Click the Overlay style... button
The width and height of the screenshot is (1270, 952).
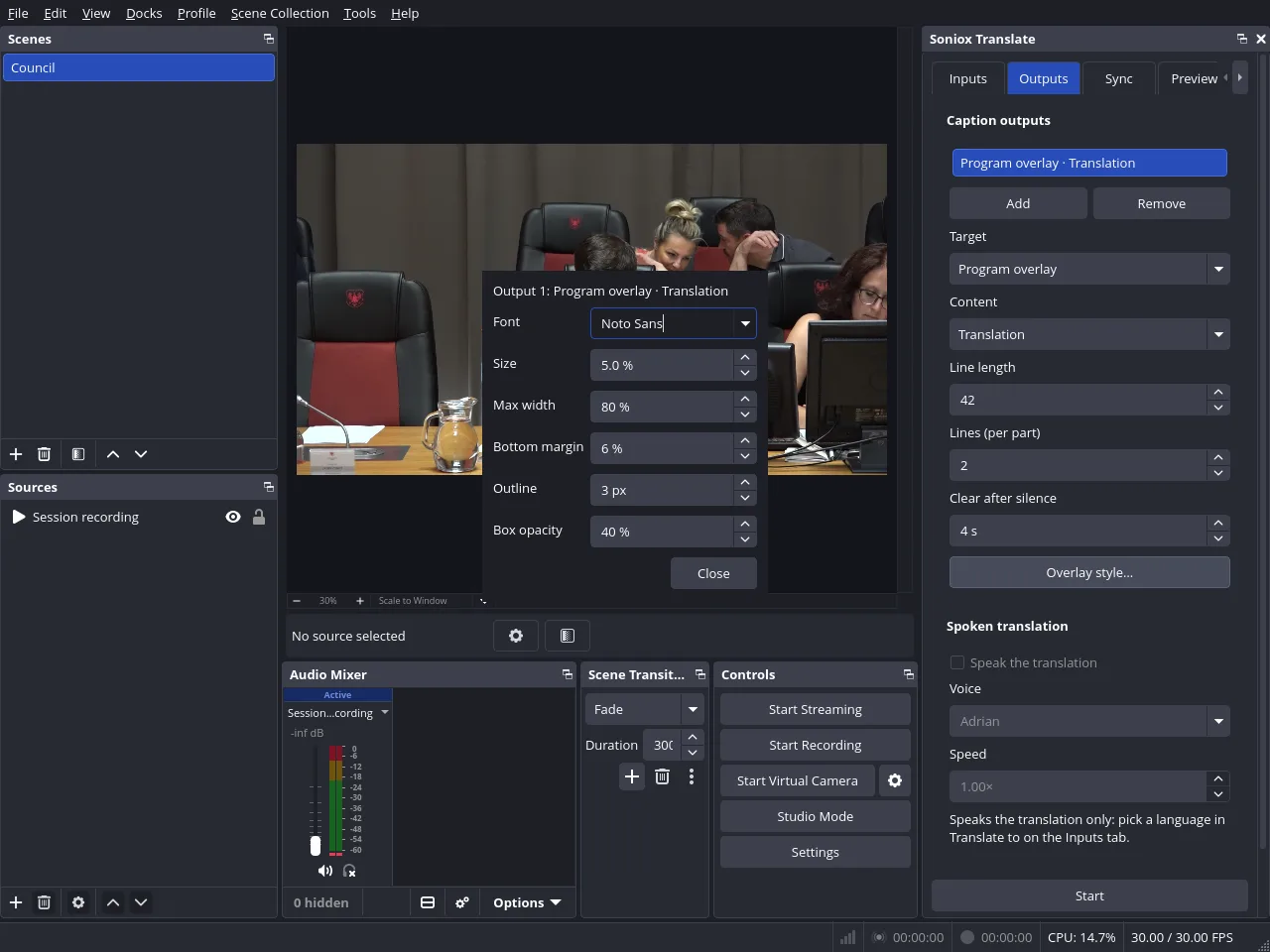pyautogui.click(x=1089, y=572)
